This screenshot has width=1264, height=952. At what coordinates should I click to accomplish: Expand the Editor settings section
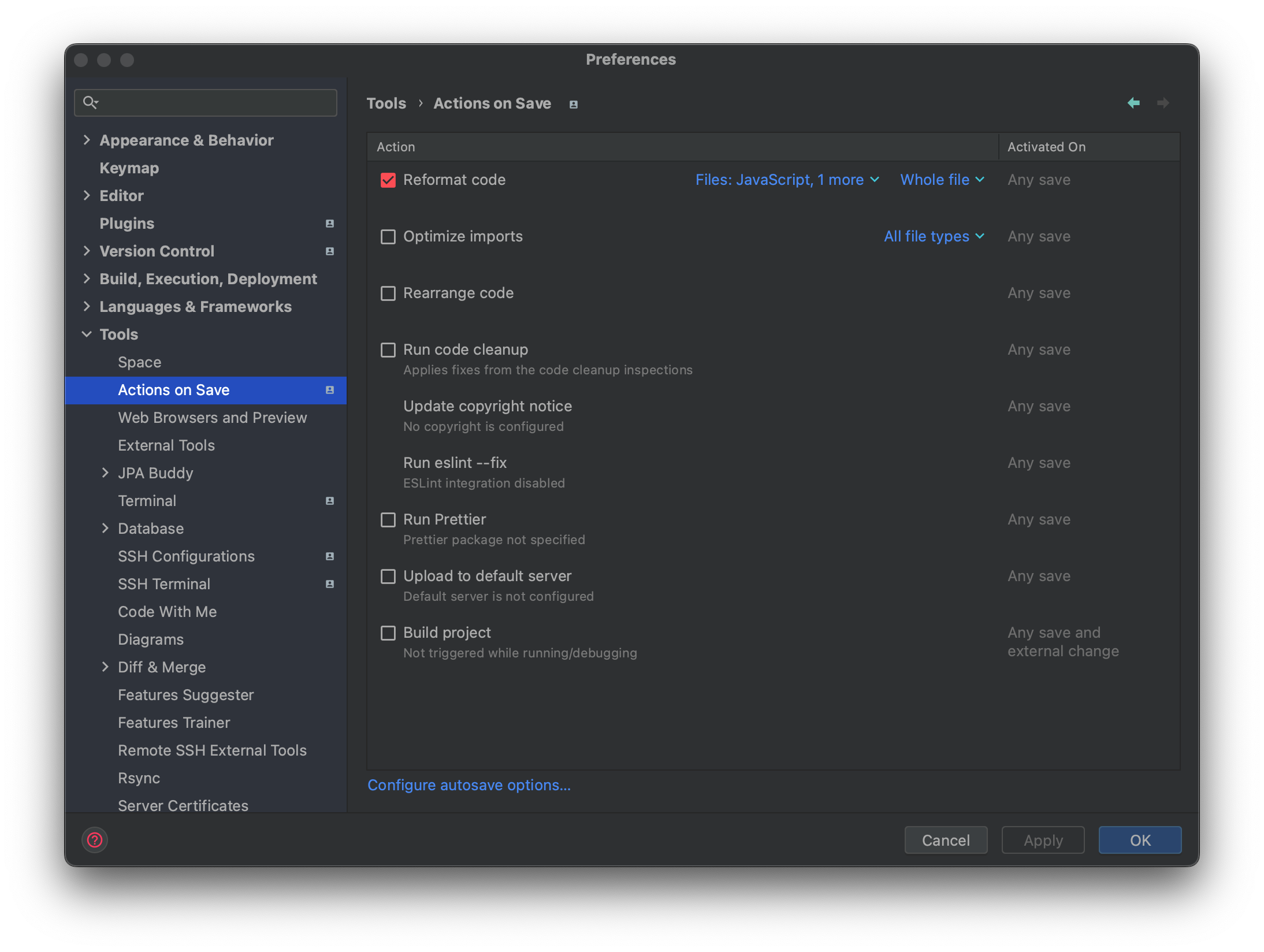pyautogui.click(x=87, y=196)
